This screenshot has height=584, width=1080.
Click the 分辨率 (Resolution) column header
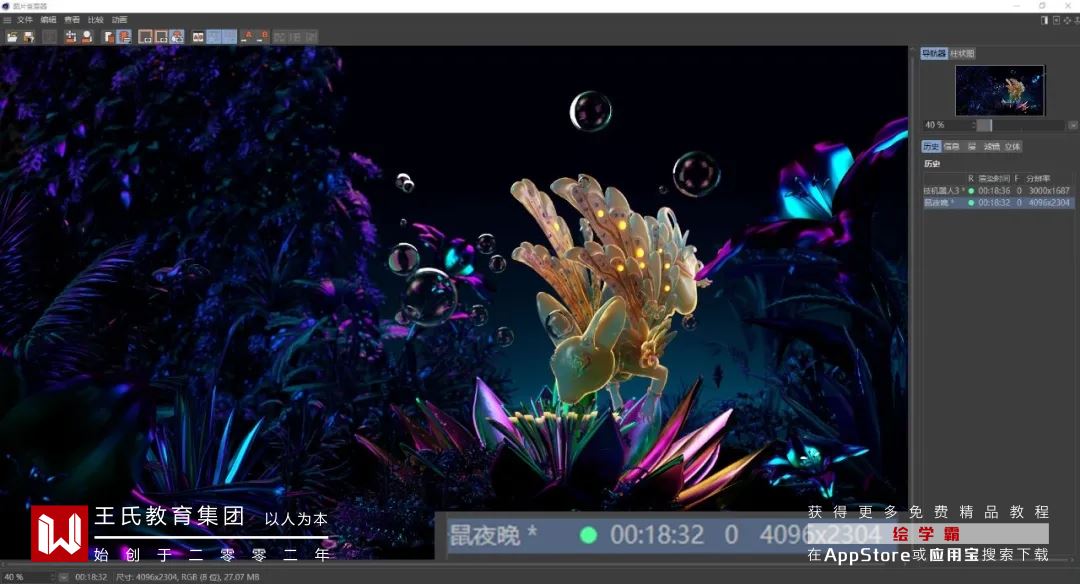(1037, 178)
